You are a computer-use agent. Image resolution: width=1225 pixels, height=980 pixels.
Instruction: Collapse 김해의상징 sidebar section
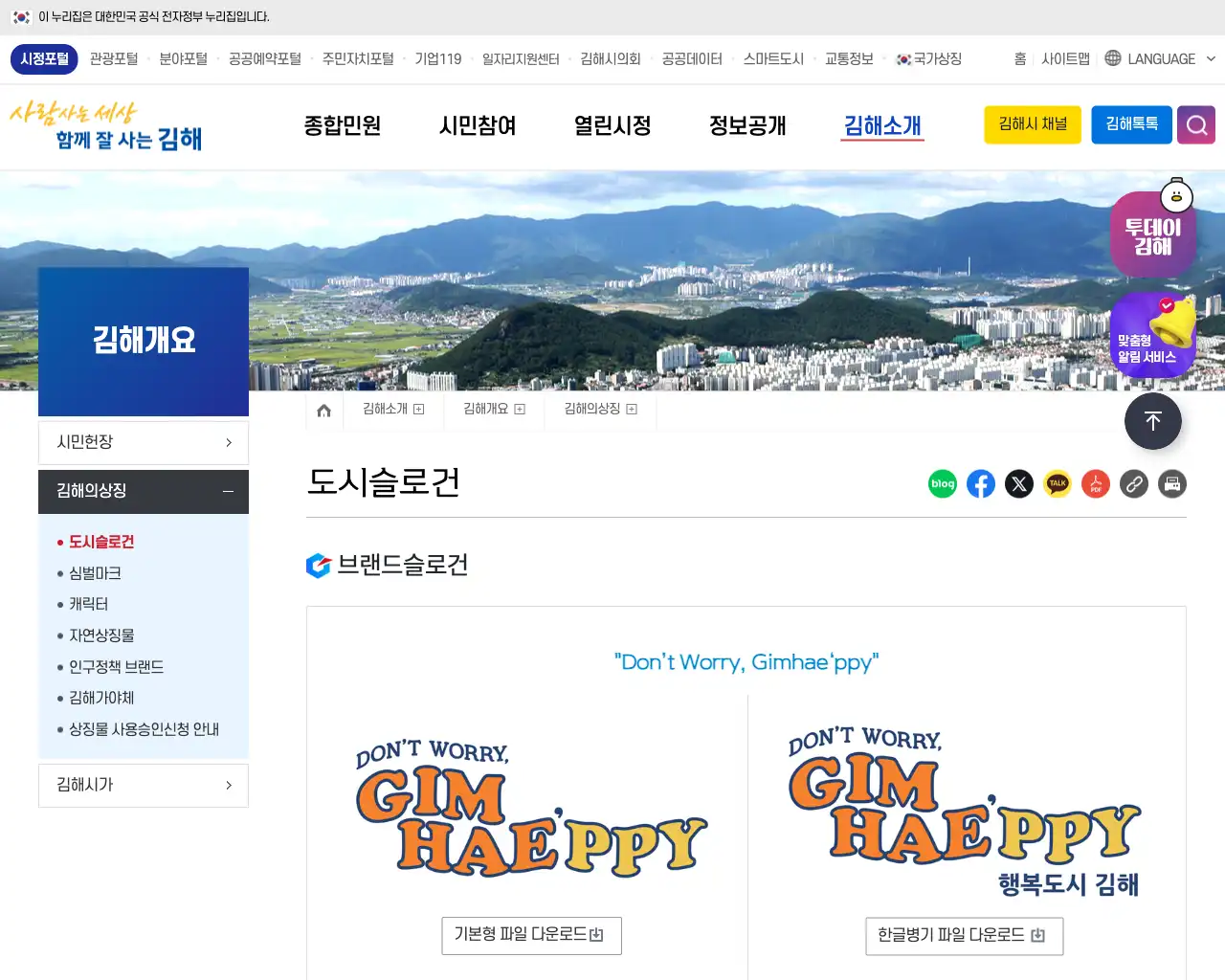tap(144, 491)
